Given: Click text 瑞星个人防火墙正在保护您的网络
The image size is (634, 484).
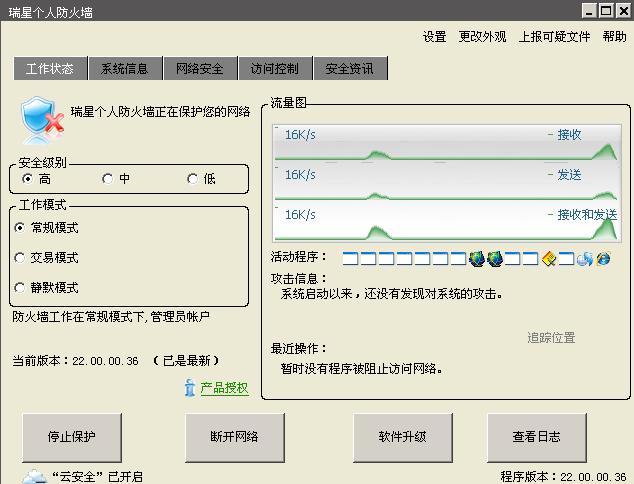Looking at the screenshot, I should tap(161, 112).
